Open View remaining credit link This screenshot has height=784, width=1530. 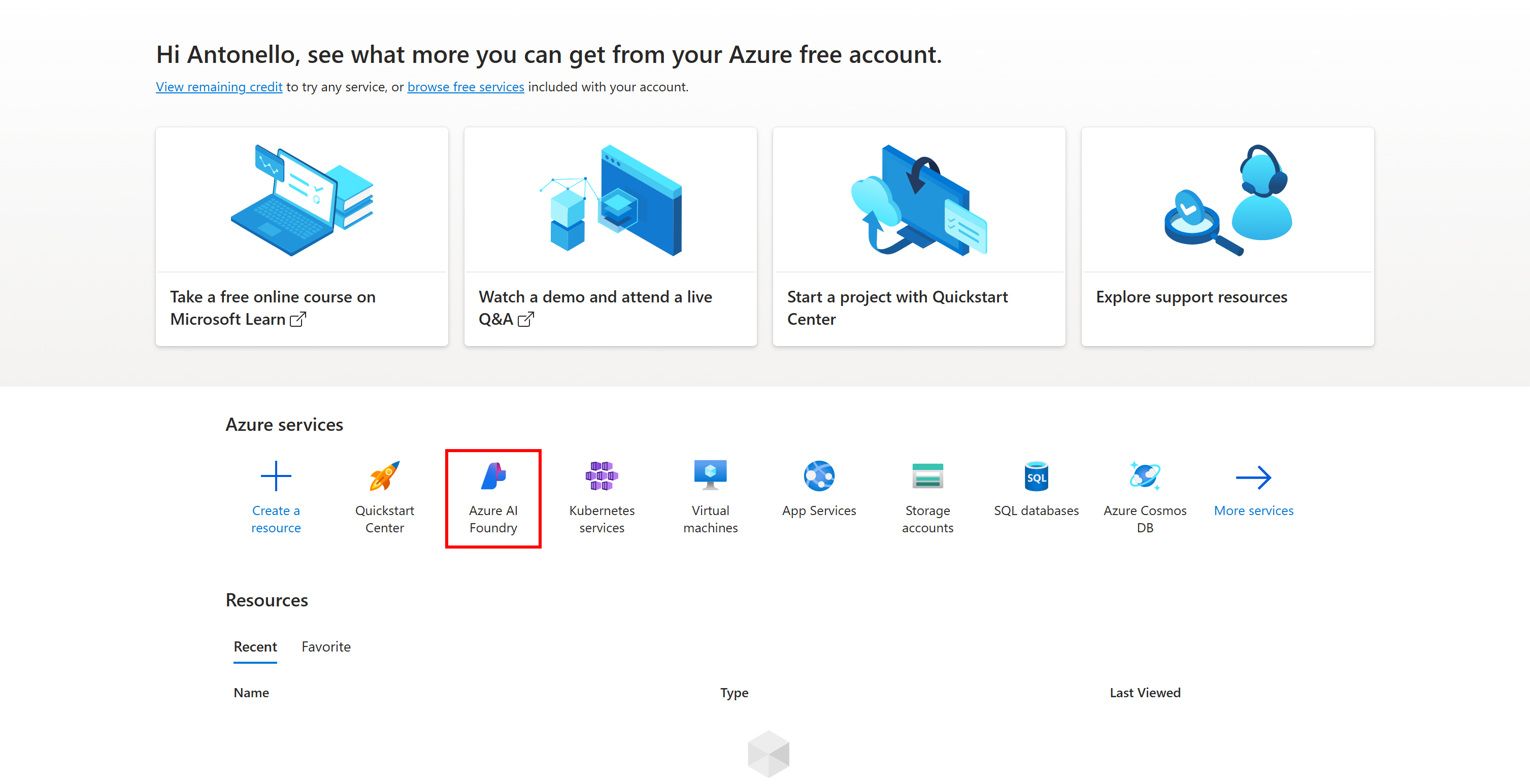[x=219, y=87]
